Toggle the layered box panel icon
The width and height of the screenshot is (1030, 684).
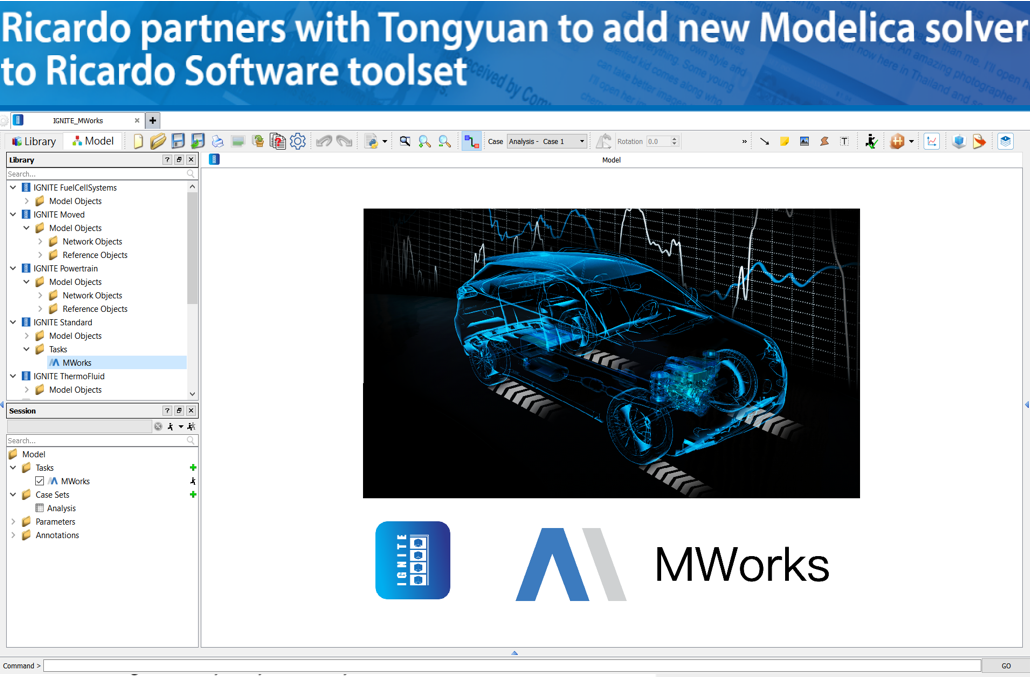point(1005,141)
